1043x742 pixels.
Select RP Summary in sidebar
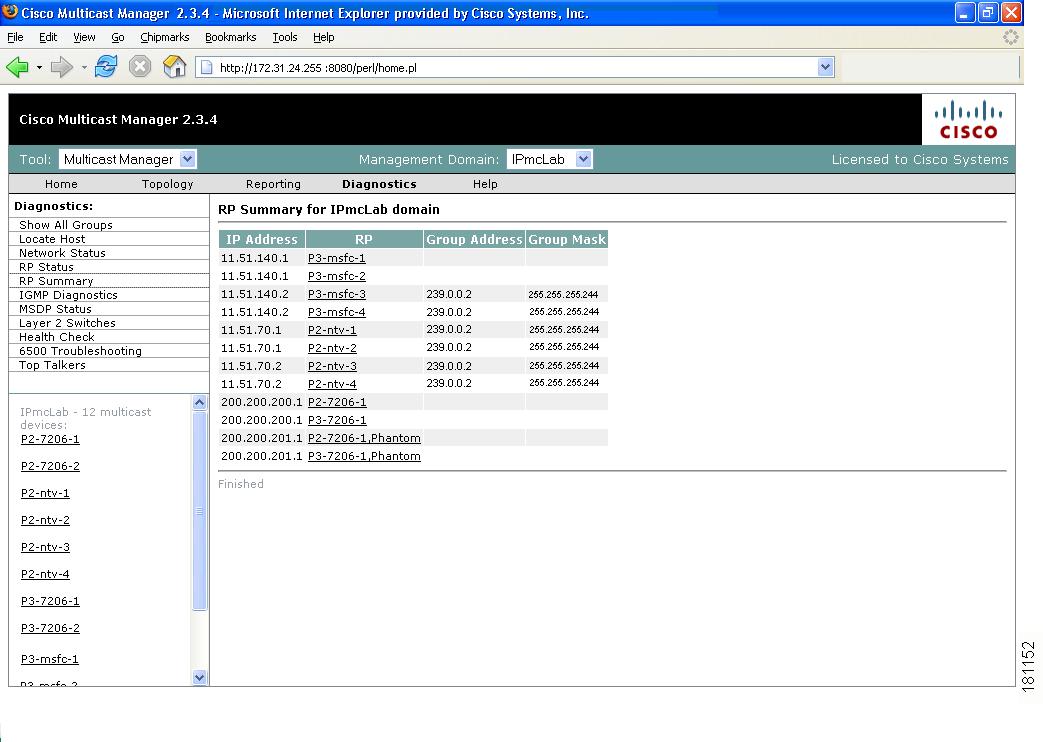tap(56, 281)
